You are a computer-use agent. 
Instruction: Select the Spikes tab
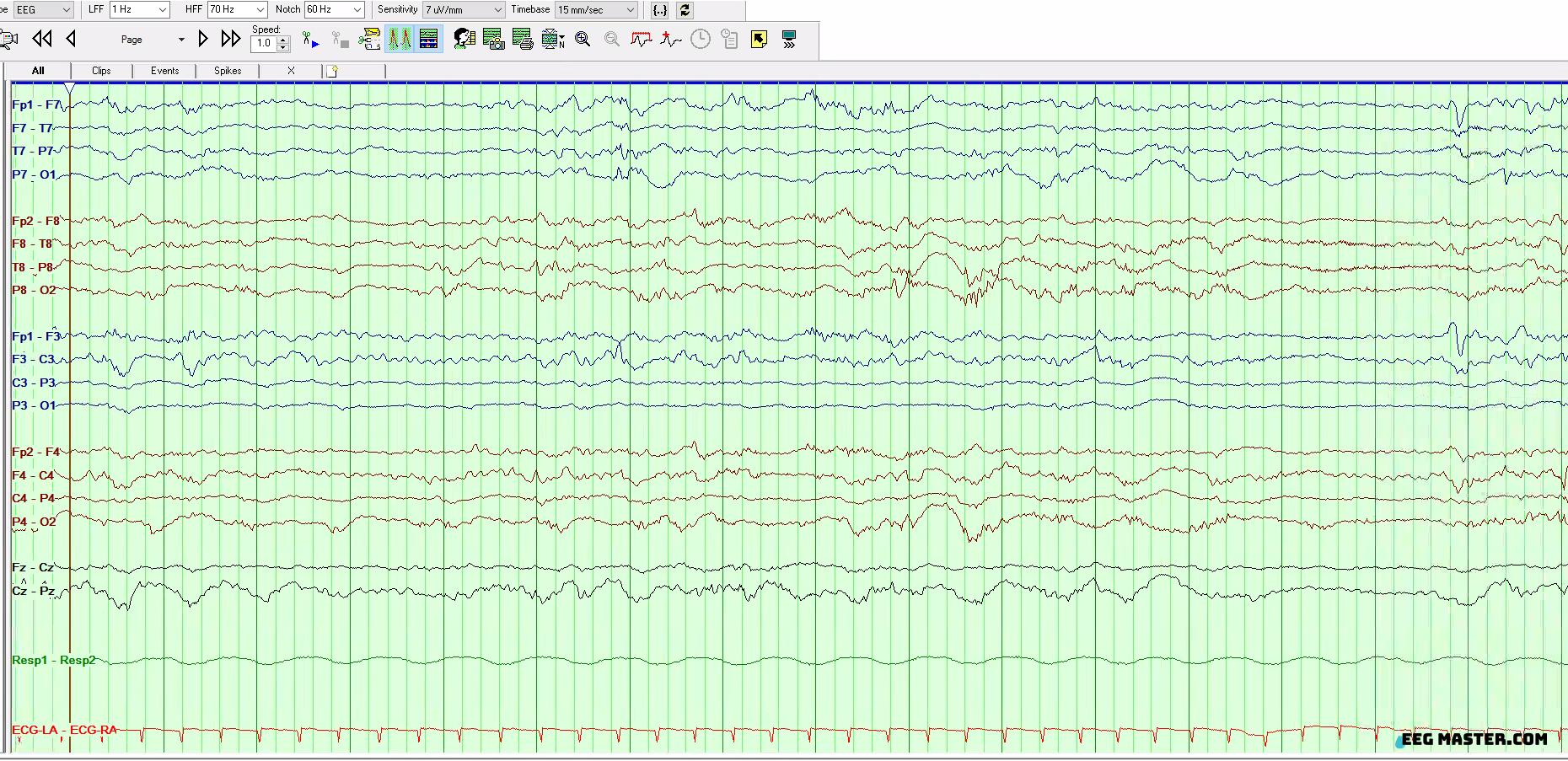[x=228, y=71]
